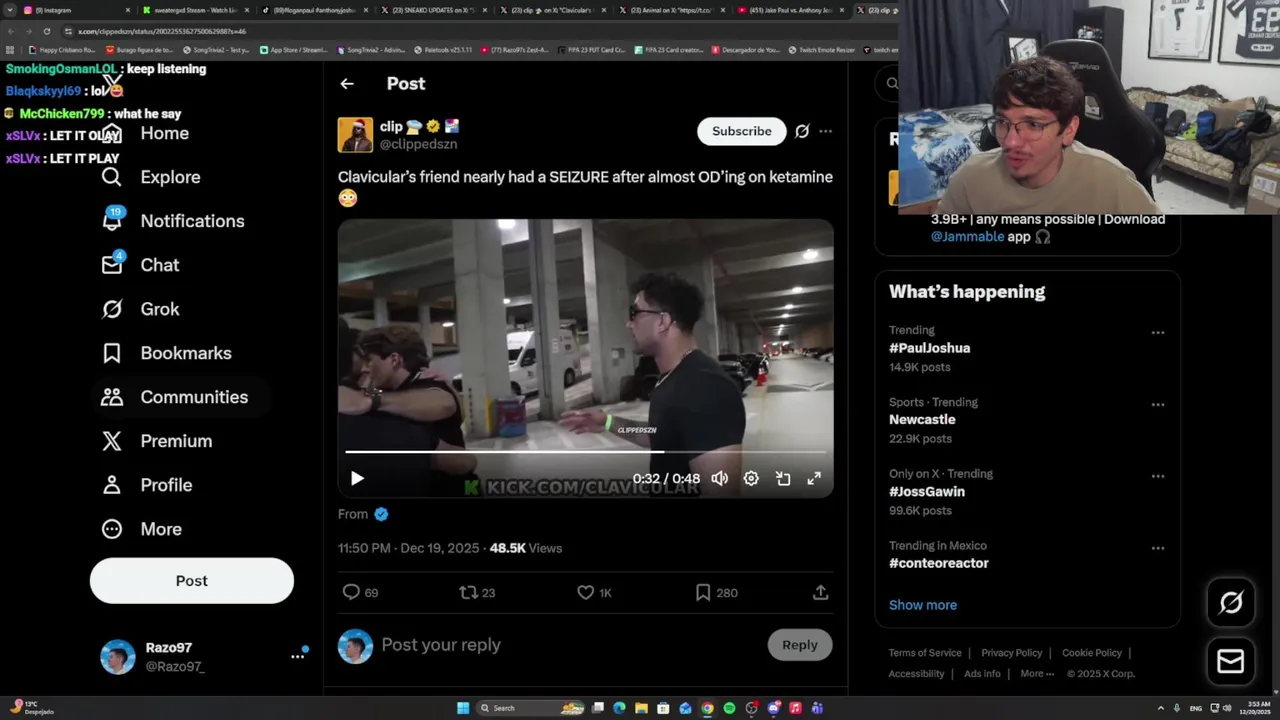Open Spotify from the taskbar
Viewport: 1280px width, 720px height.
(x=729, y=708)
